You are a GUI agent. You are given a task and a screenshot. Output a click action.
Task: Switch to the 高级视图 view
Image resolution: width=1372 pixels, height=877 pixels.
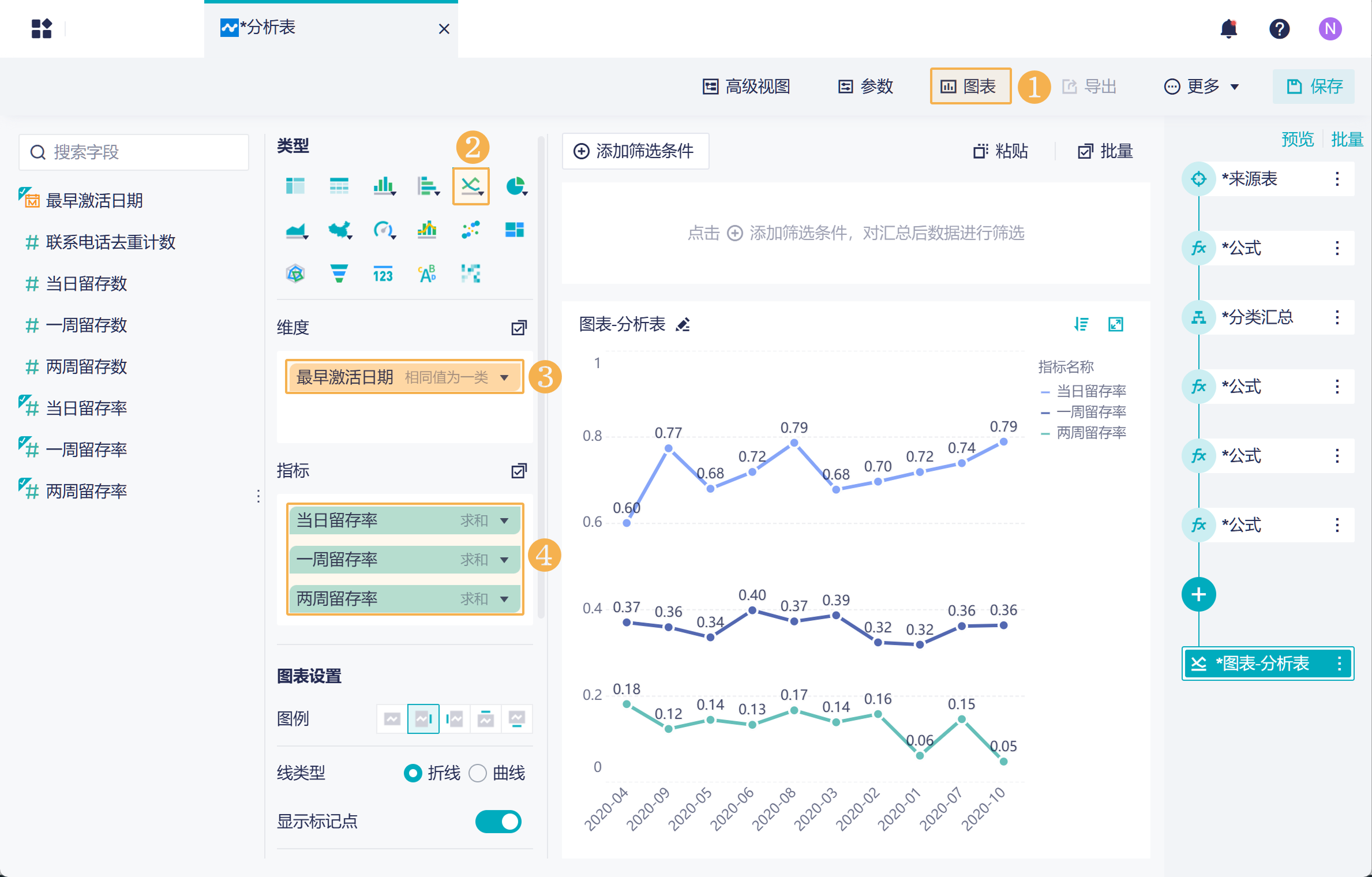click(x=746, y=87)
